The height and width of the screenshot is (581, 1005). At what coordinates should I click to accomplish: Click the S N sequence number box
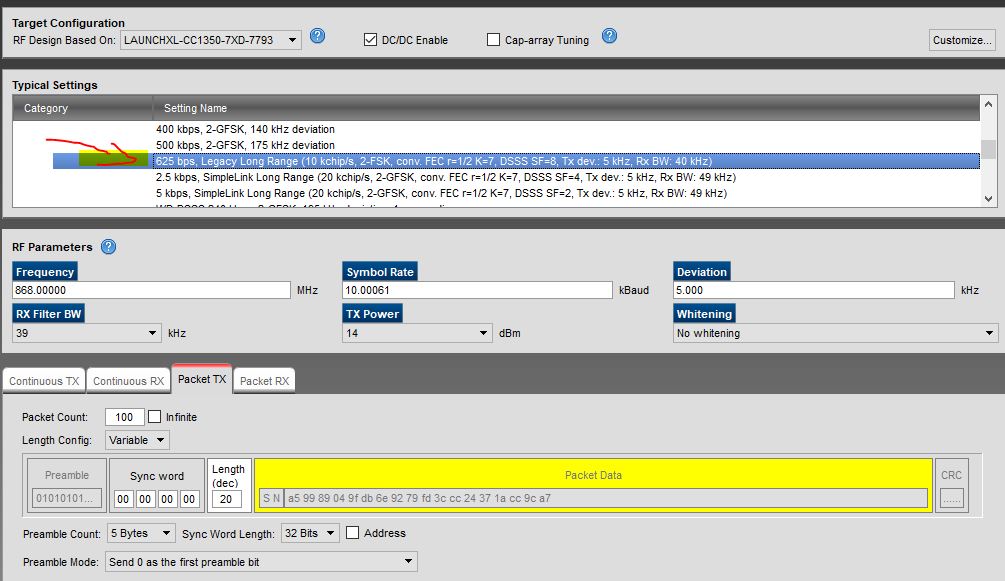tap(271, 498)
